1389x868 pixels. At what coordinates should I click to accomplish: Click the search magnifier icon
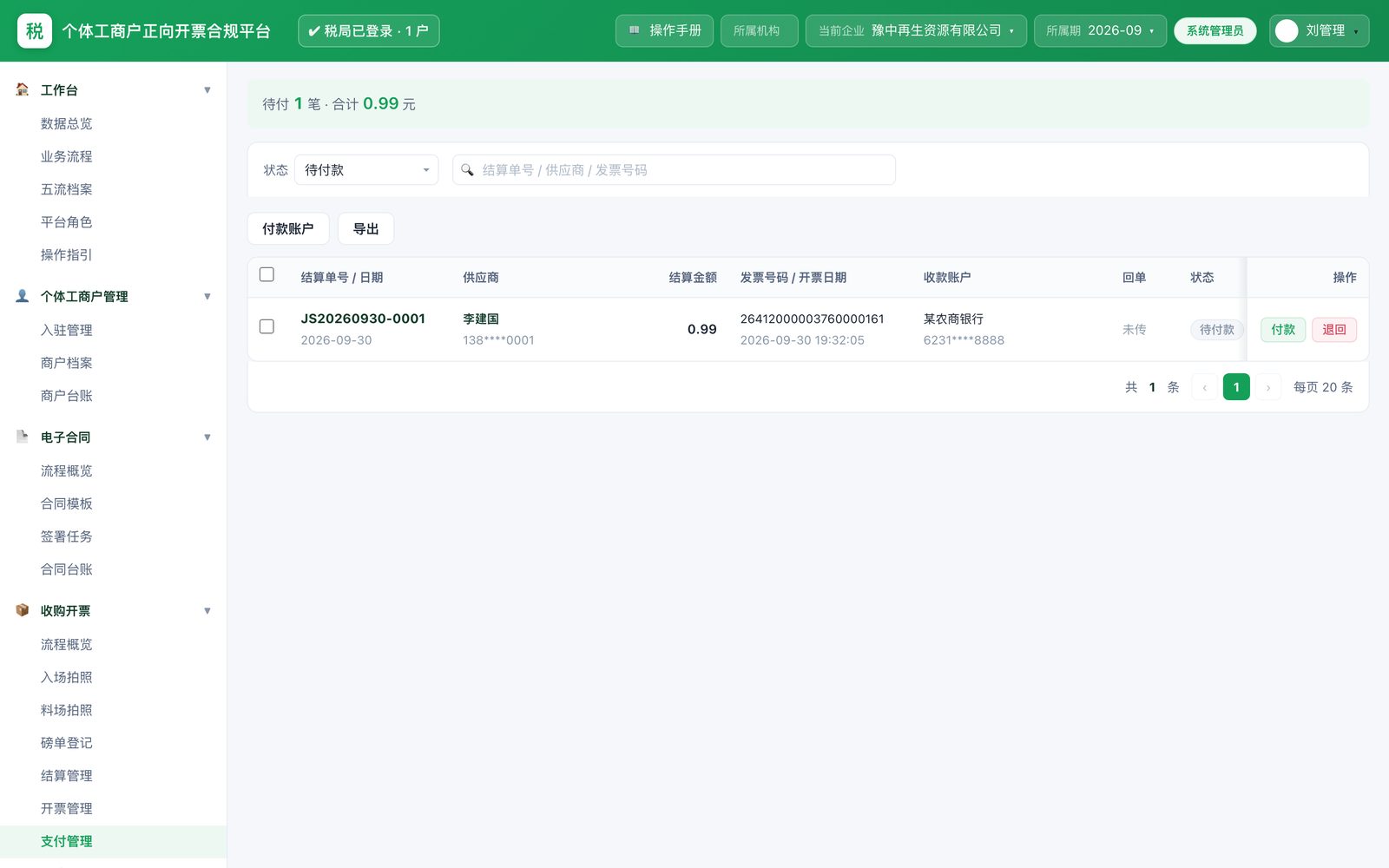[467, 170]
